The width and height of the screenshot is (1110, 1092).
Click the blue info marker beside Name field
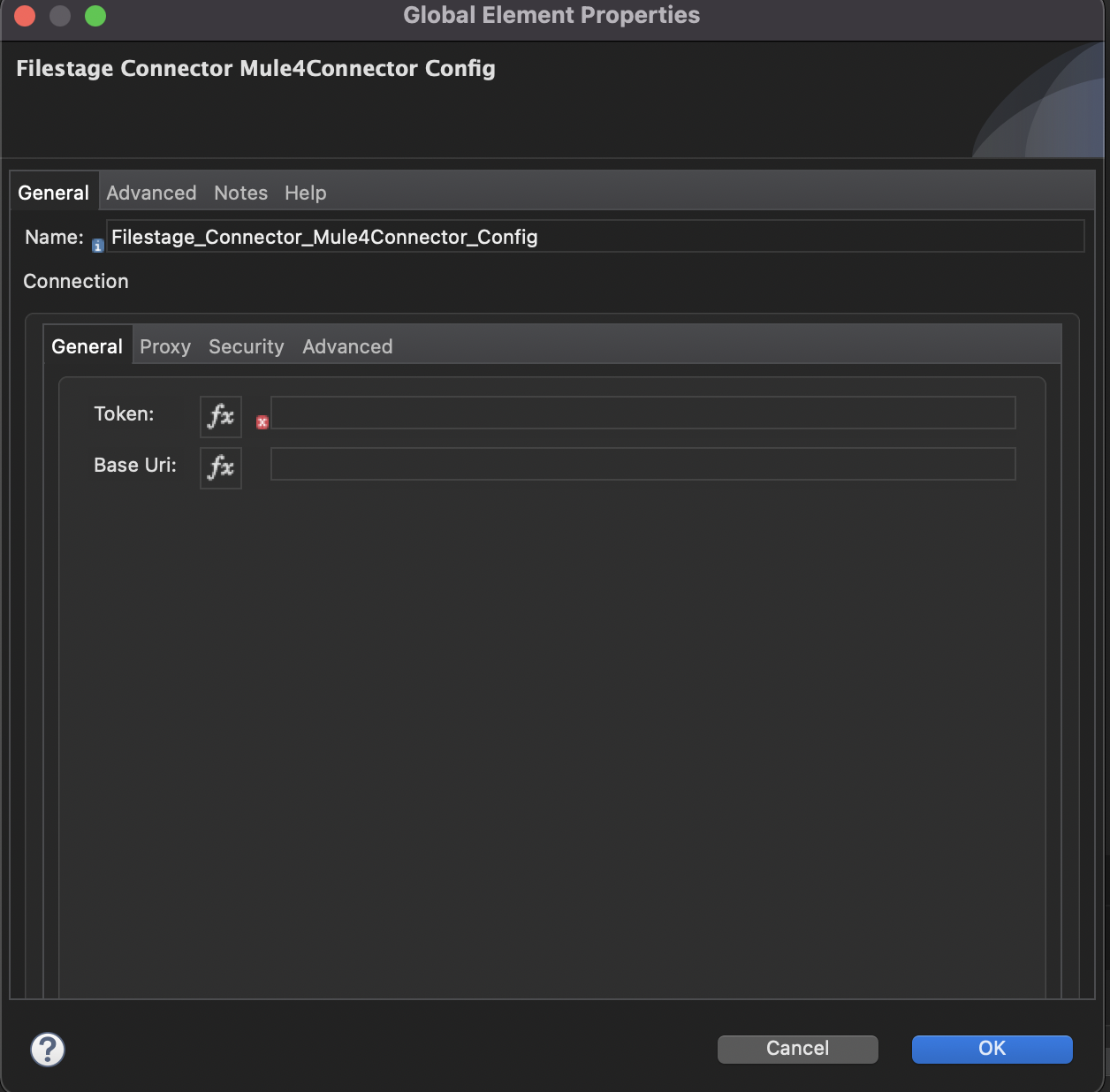click(x=98, y=246)
